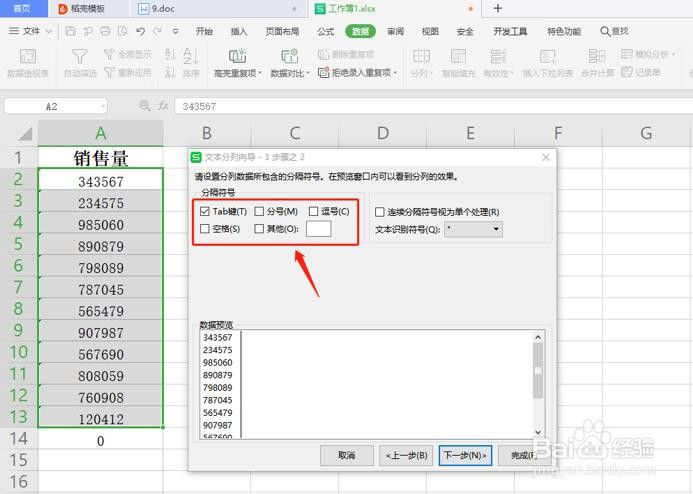The height and width of the screenshot is (494, 693).
Task: Open the quick access toolbar customize dropdown
Action: [x=175, y=31]
